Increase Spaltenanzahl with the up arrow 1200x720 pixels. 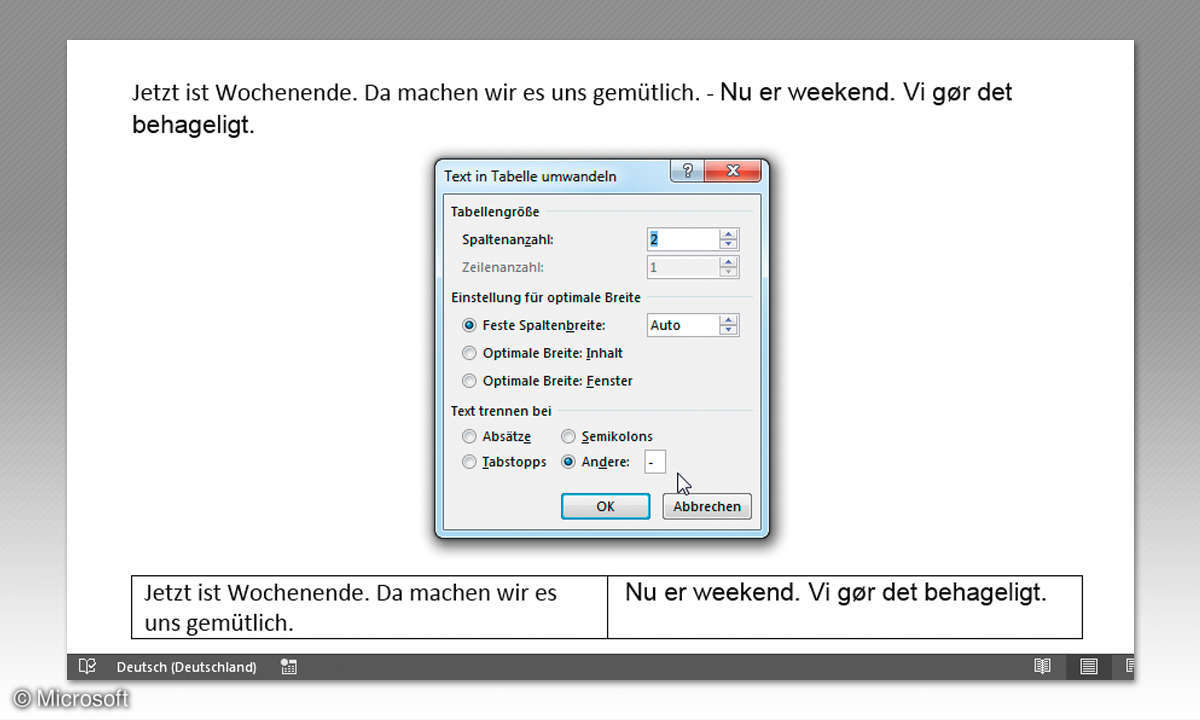(729, 235)
